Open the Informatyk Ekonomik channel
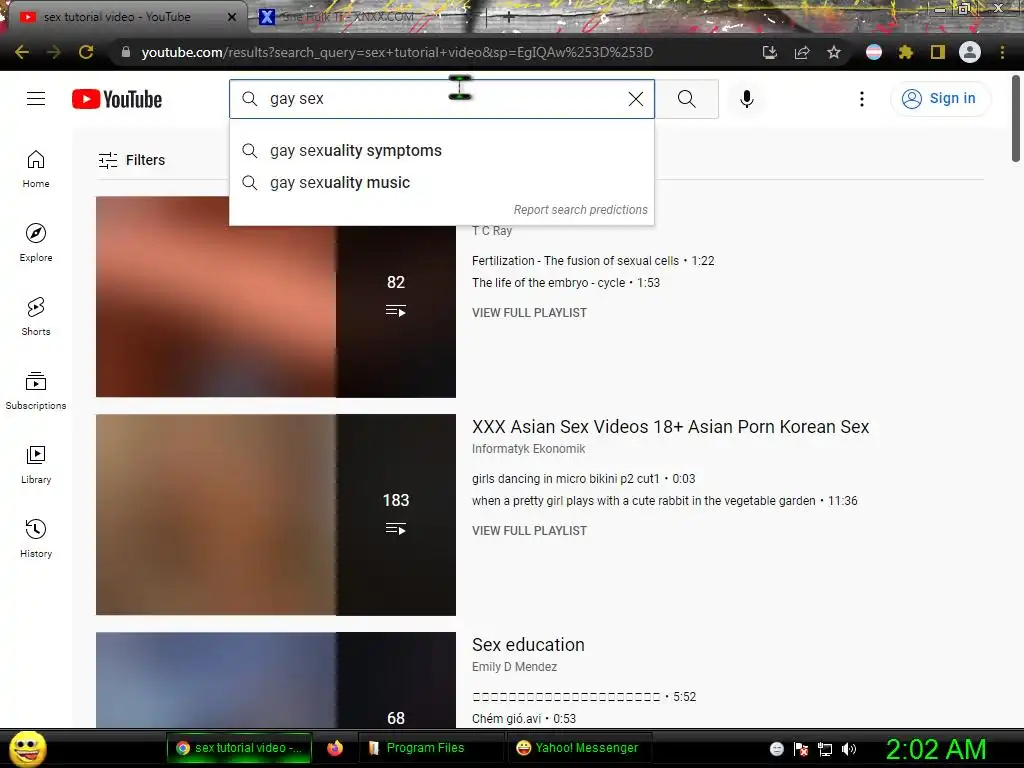Viewport: 1024px width, 768px height. coord(528,449)
